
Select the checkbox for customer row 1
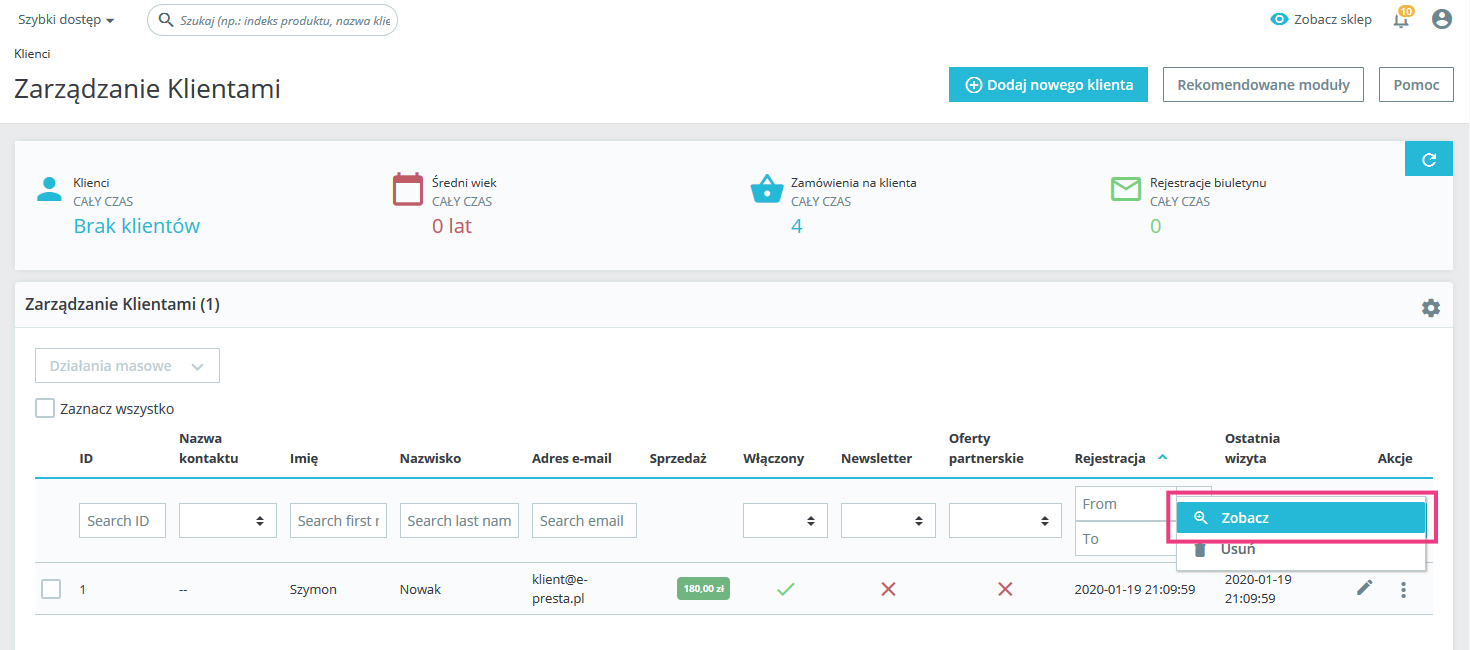coord(51,589)
